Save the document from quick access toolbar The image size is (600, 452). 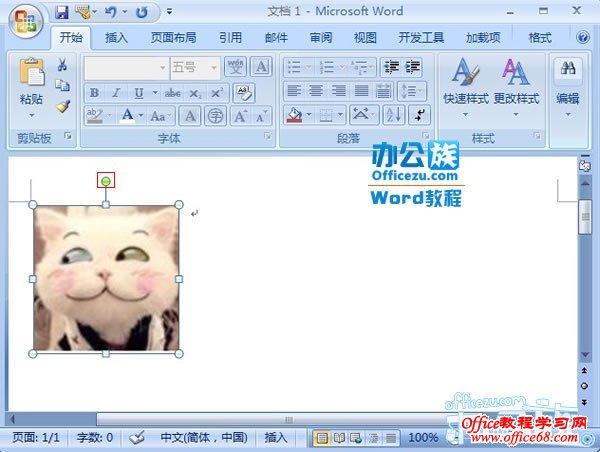62,12
